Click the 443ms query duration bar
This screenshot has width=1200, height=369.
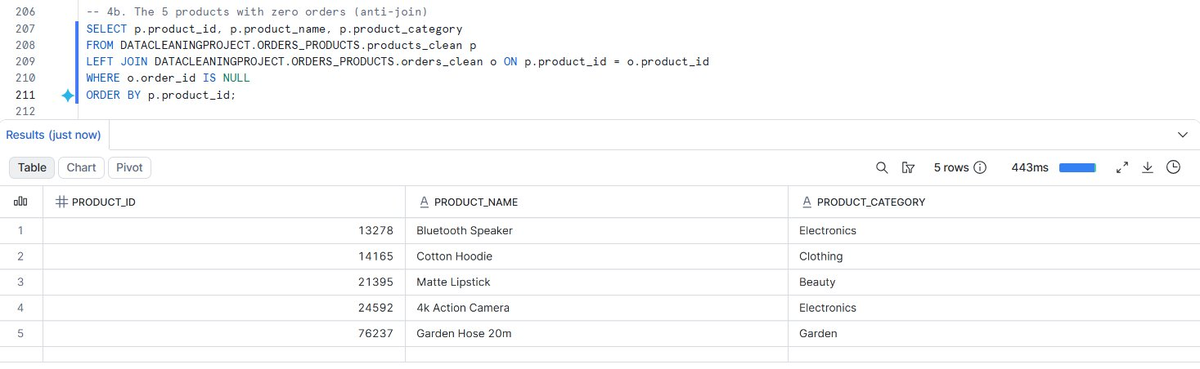click(x=1078, y=168)
